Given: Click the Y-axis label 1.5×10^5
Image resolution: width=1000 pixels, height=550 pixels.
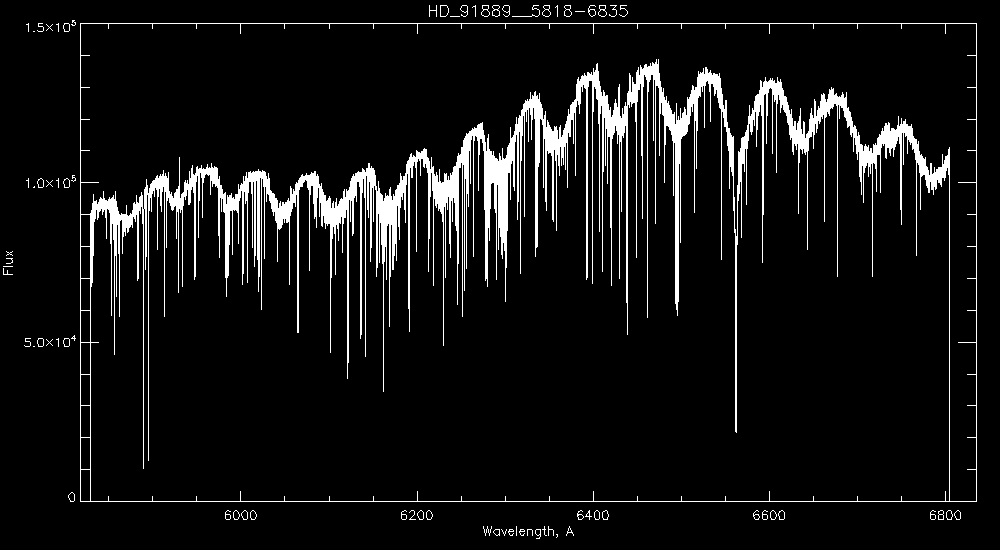Looking at the screenshot, I should [x=51, y=27].
